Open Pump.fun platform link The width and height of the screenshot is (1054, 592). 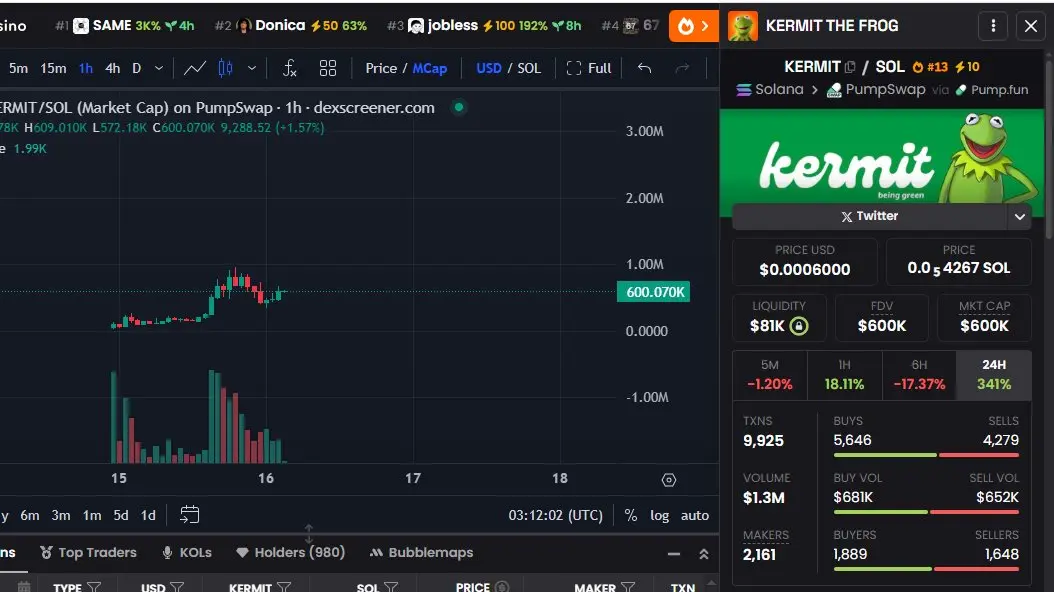pyautogui.click(x=992, y=89)
